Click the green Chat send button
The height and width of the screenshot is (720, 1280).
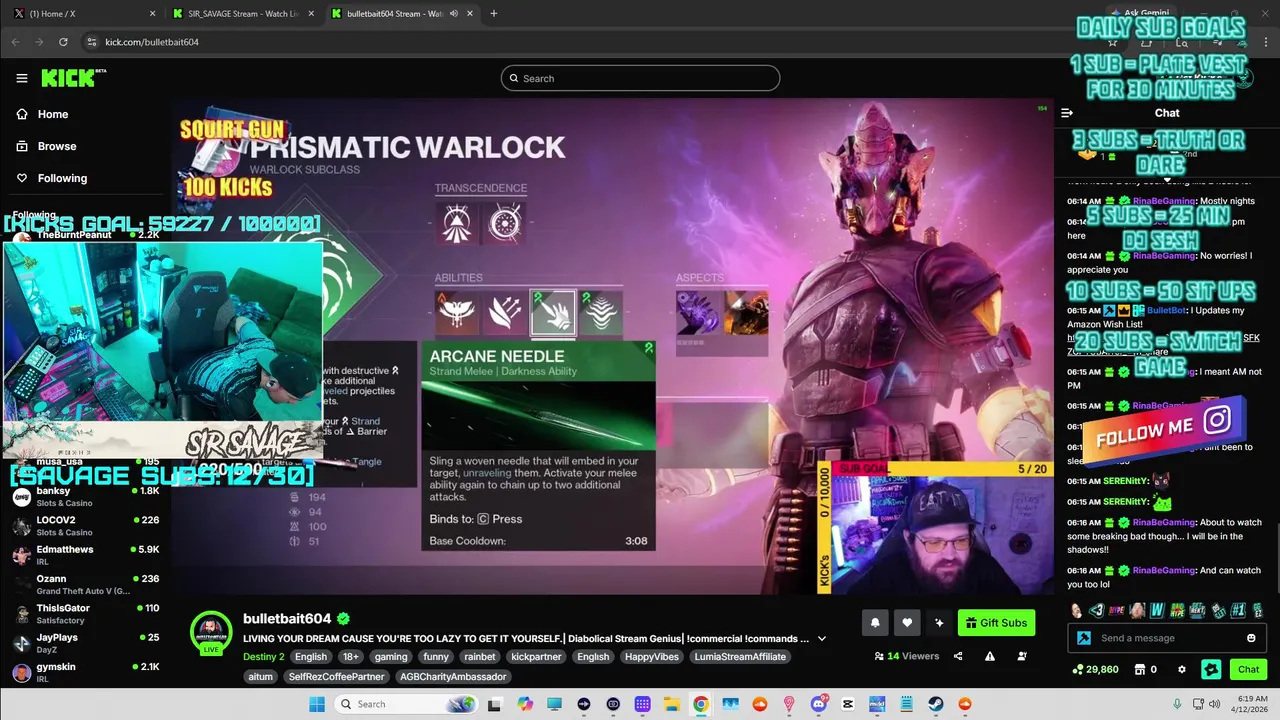coord(1249,670)
